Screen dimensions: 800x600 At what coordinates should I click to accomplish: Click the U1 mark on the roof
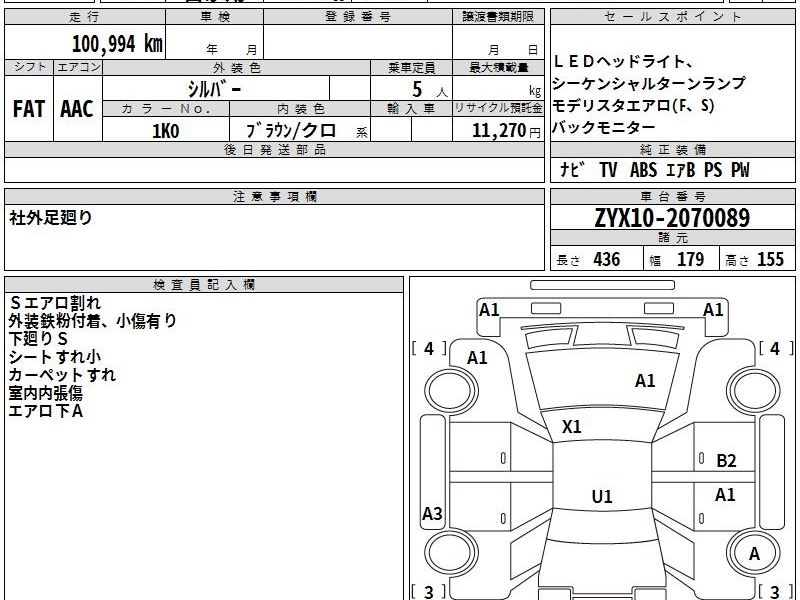pos(602,496)
